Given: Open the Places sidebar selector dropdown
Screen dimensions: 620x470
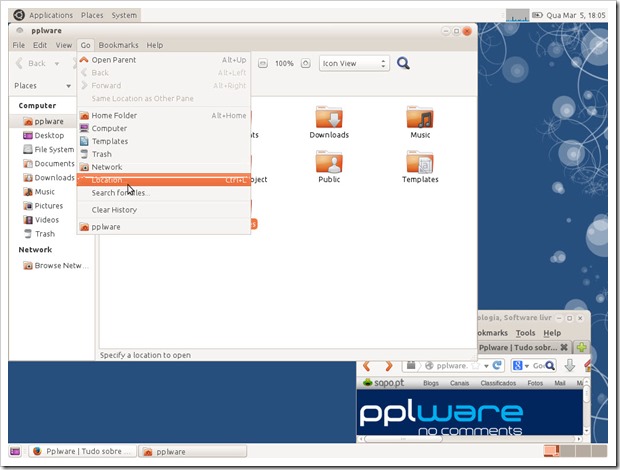Looking at the screenshot, I should [x=42, y=86].
